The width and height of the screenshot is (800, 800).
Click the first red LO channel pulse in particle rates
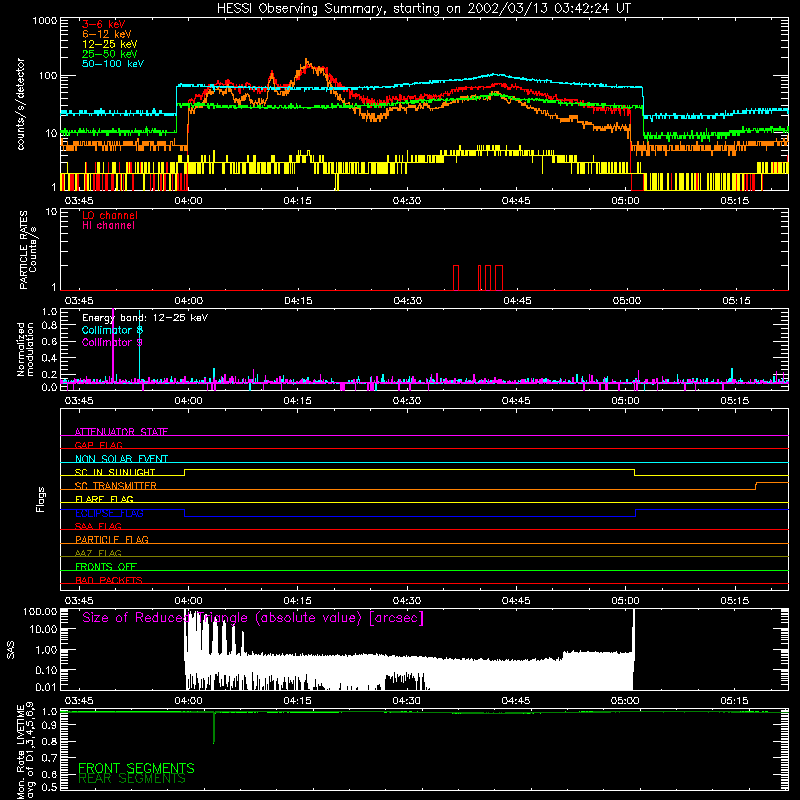(456, 278)
